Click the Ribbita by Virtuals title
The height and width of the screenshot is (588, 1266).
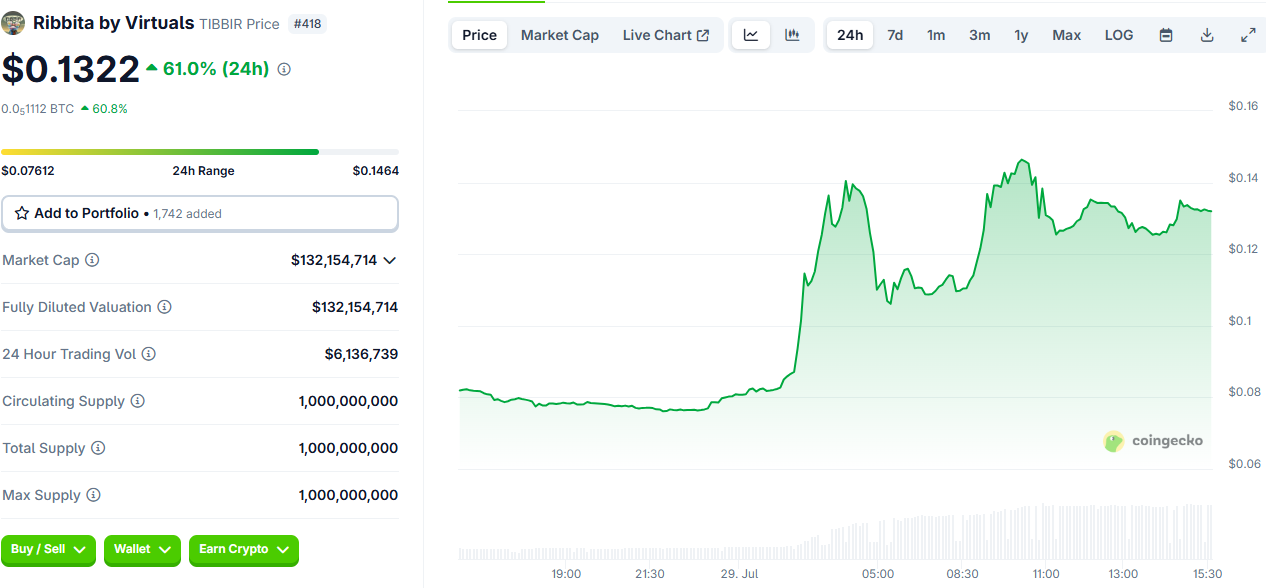(x=114, y=23)
